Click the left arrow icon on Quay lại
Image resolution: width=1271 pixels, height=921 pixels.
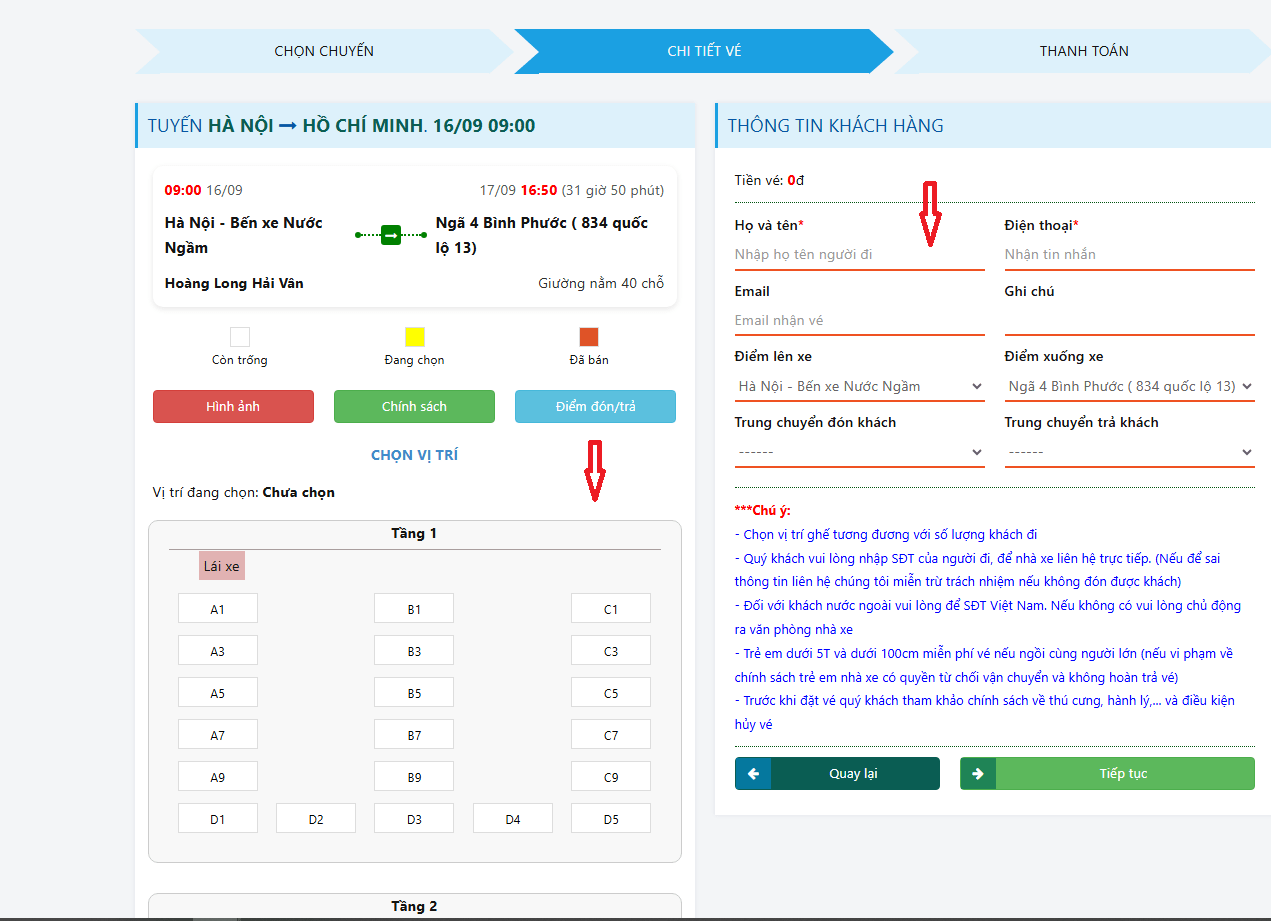point(753,774)
